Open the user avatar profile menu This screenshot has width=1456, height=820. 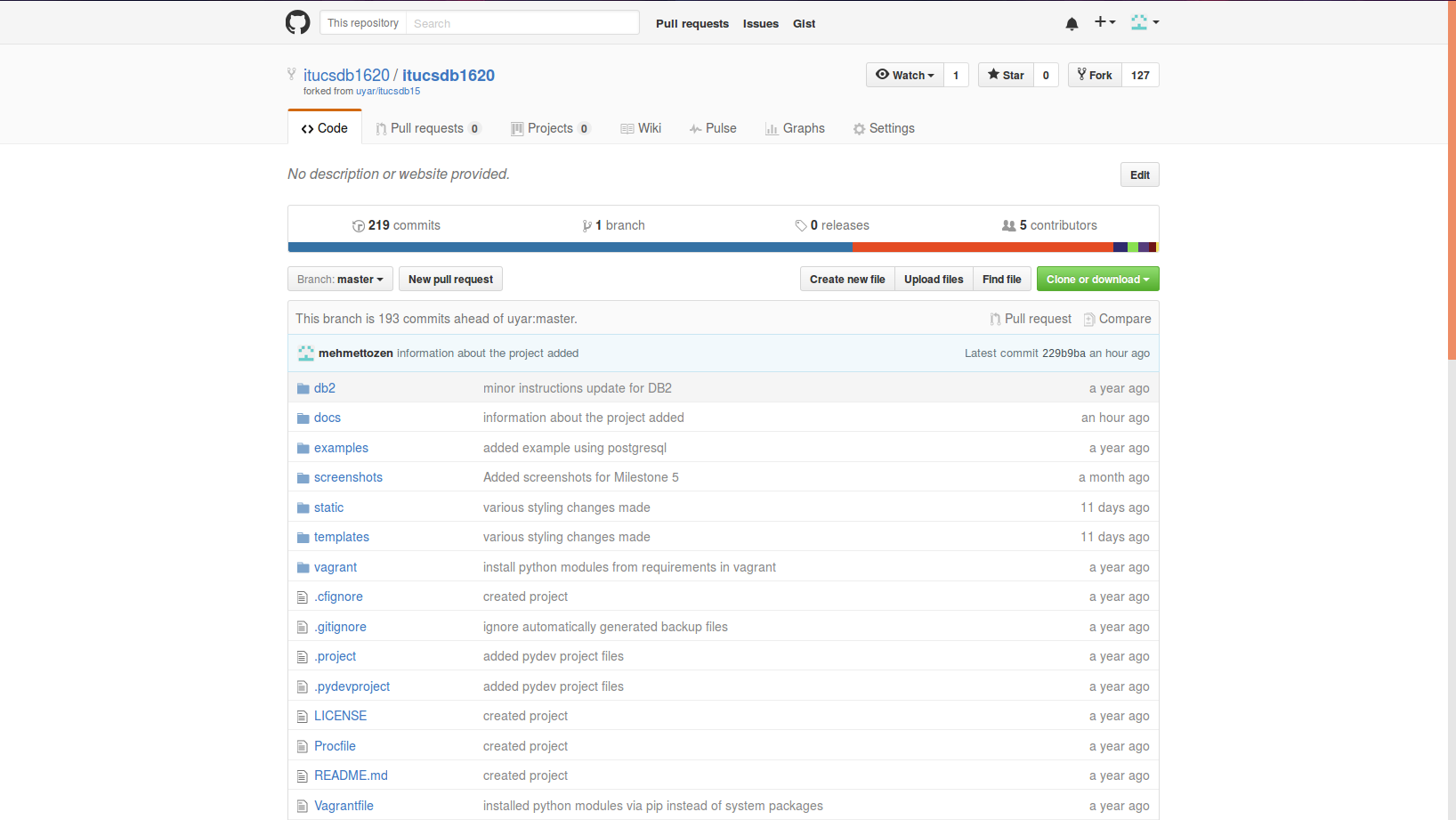(1145, 22)
